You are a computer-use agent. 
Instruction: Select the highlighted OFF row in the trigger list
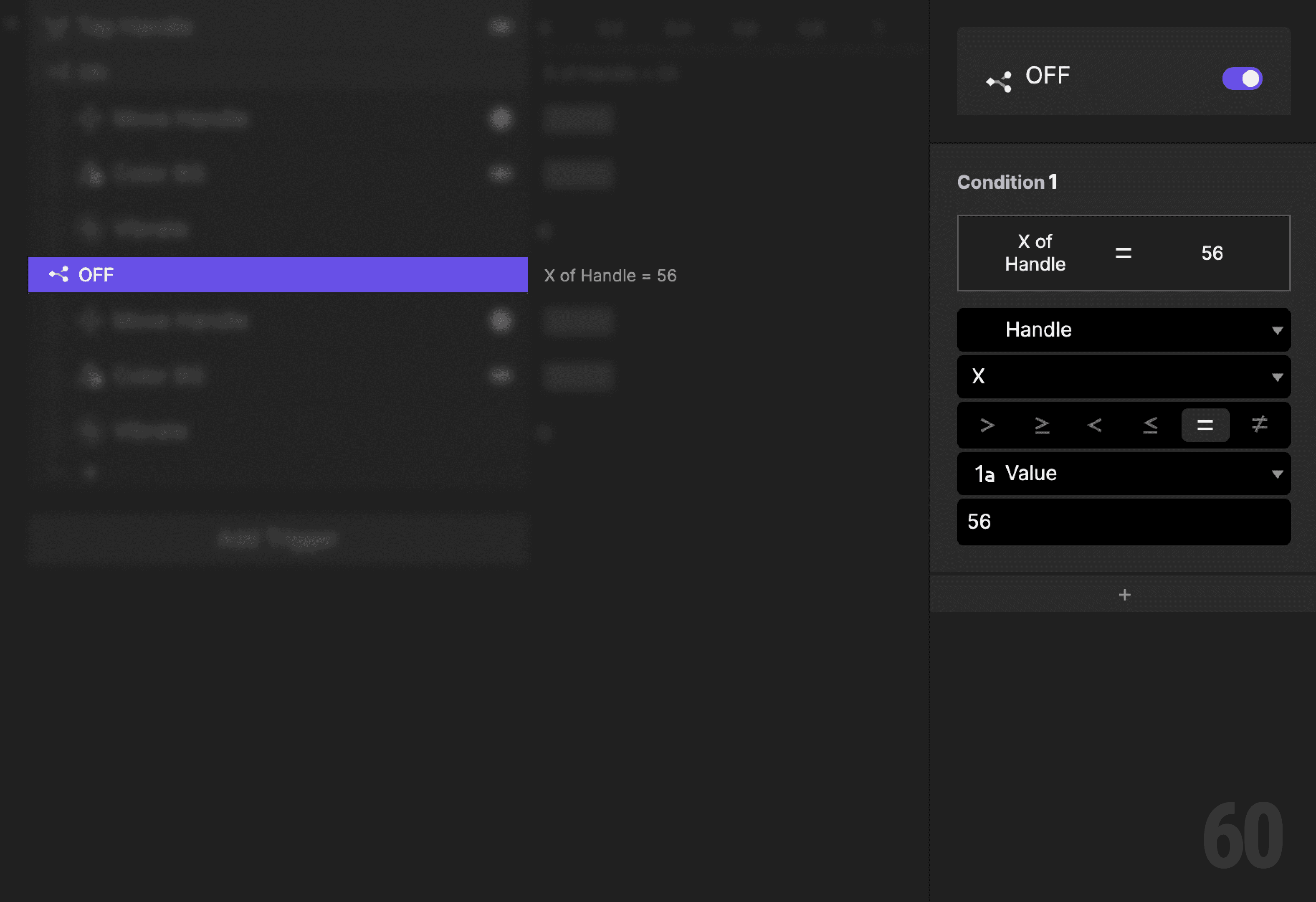[278, 275]
